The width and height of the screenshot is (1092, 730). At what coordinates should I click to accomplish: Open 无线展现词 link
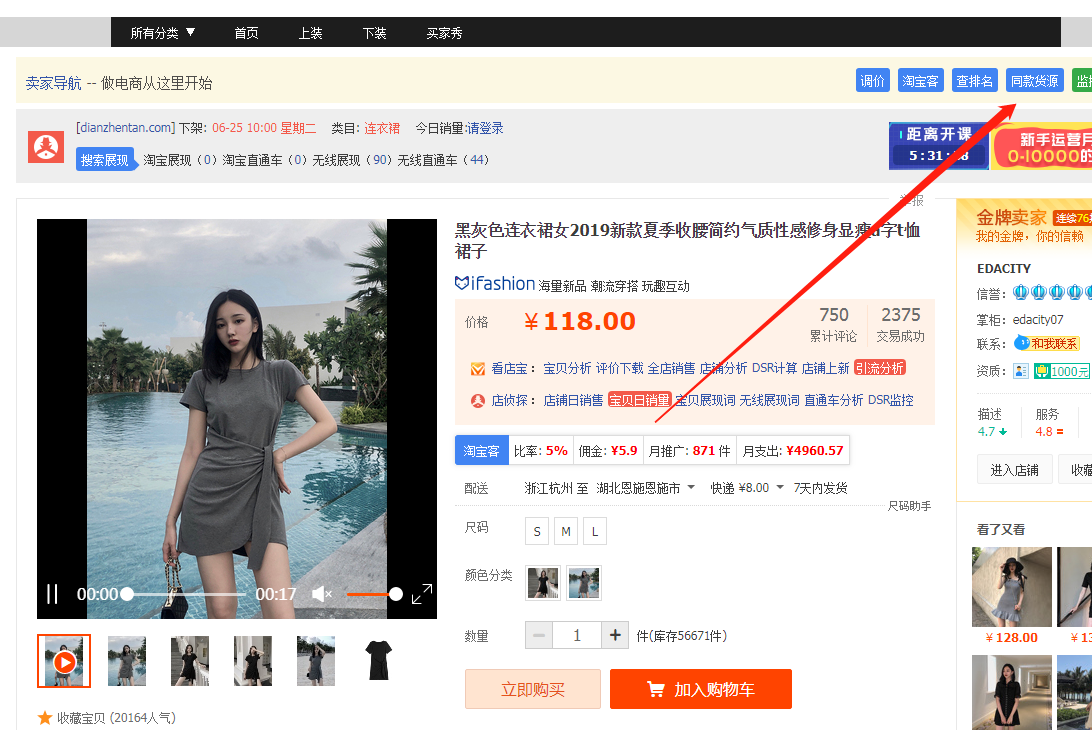pos(769,400)
